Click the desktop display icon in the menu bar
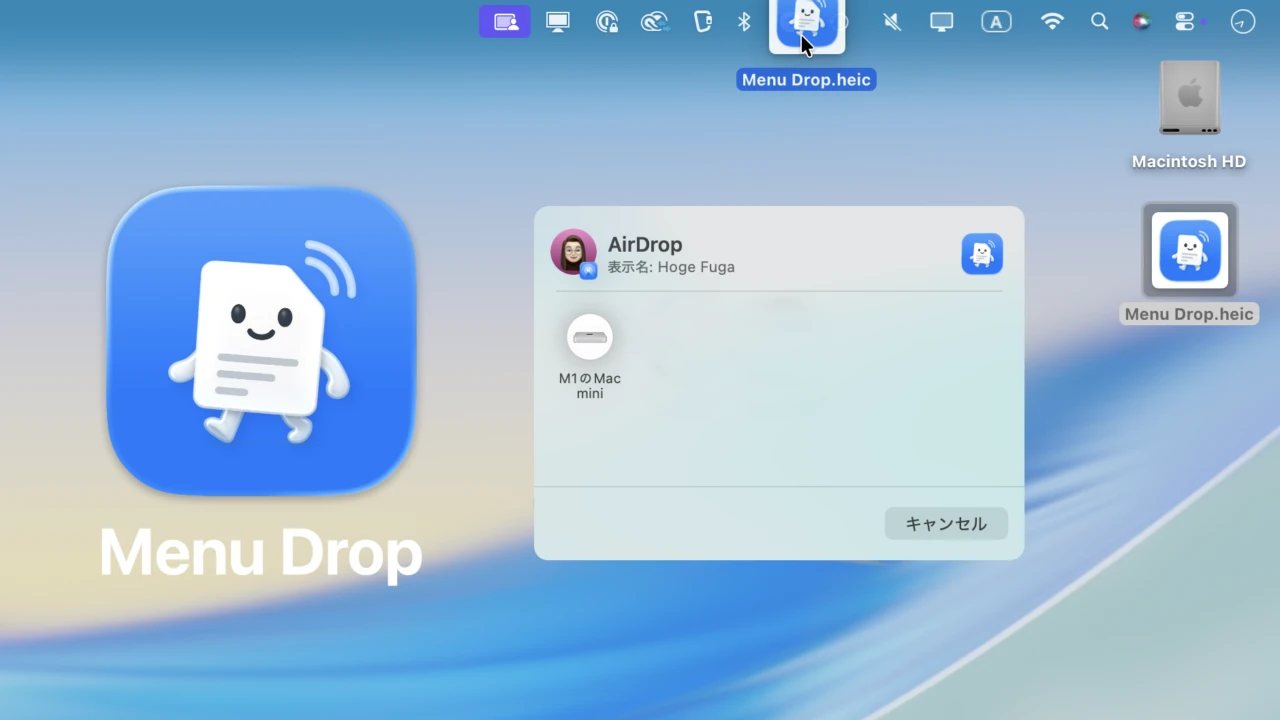Image resolution: width=1280 pixels, height=720 pixels. 557,22
